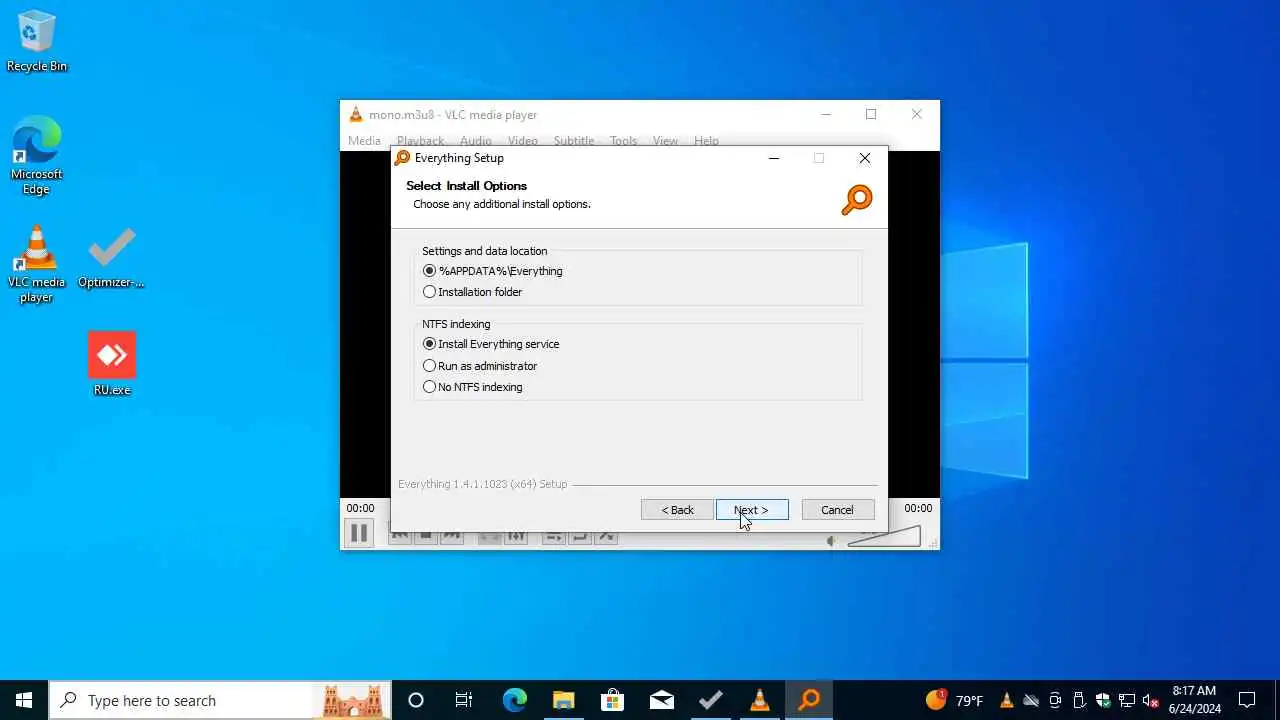This screenshot has width=1280, height=720.
Task: Open the OneDrive cloud tray icon
Action: [x=1031, y=700]
